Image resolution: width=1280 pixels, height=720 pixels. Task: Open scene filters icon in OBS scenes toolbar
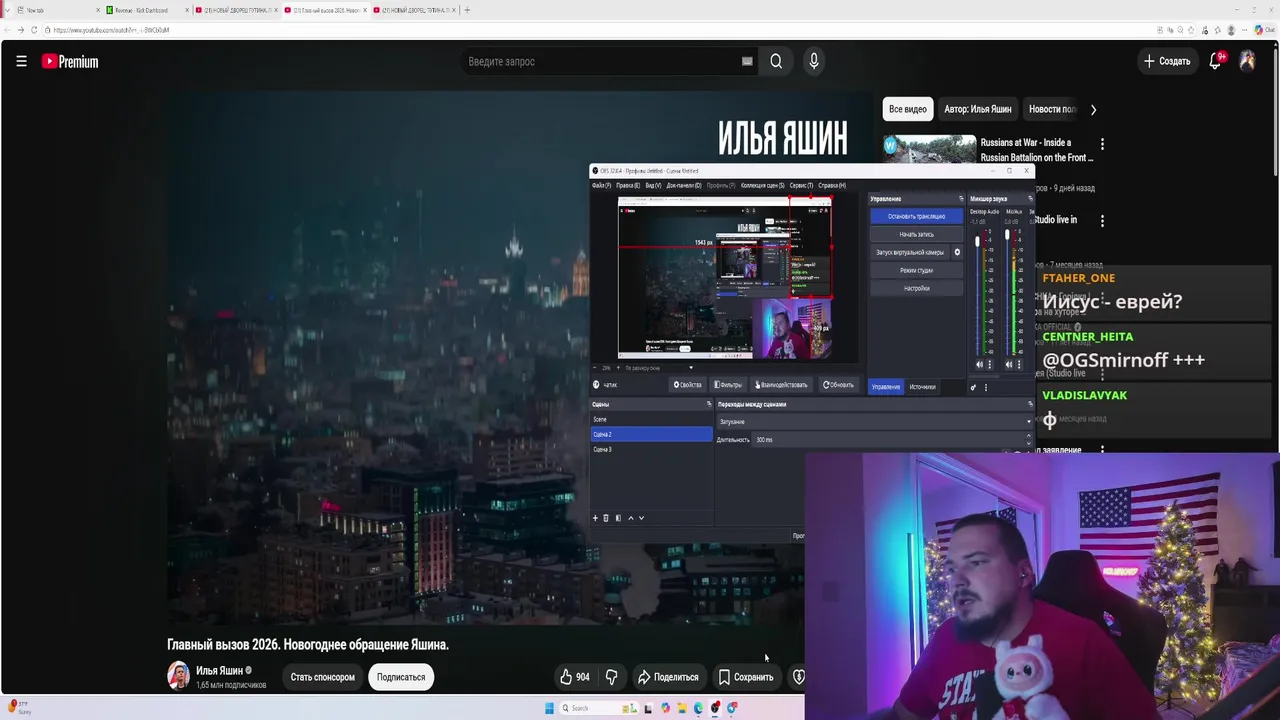(x=618, y=518)
